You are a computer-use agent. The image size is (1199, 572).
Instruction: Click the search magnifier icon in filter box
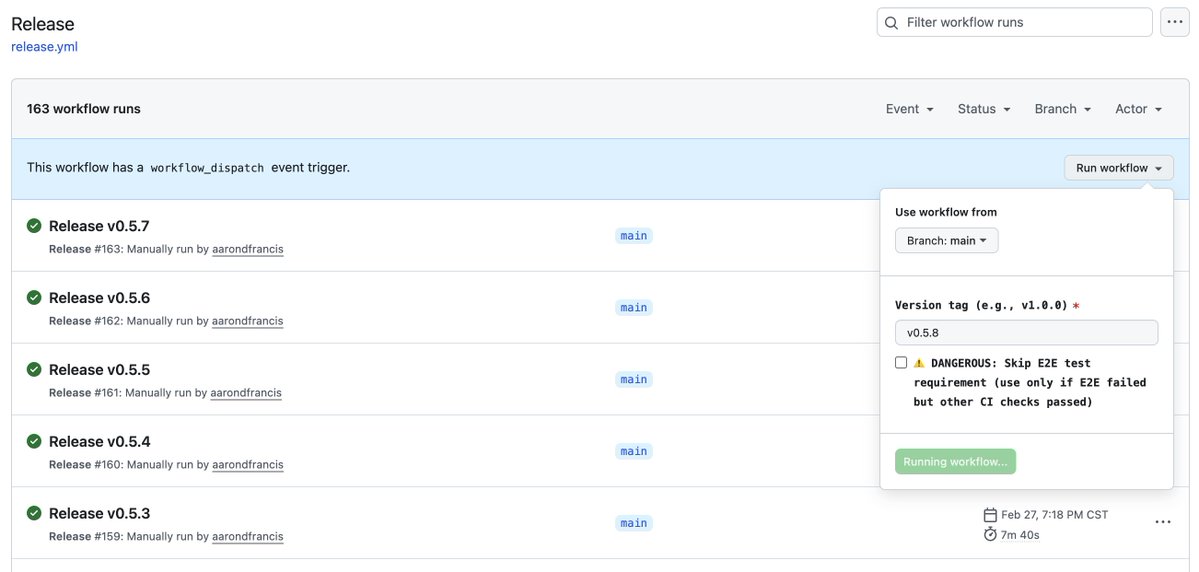click(891, 23)
